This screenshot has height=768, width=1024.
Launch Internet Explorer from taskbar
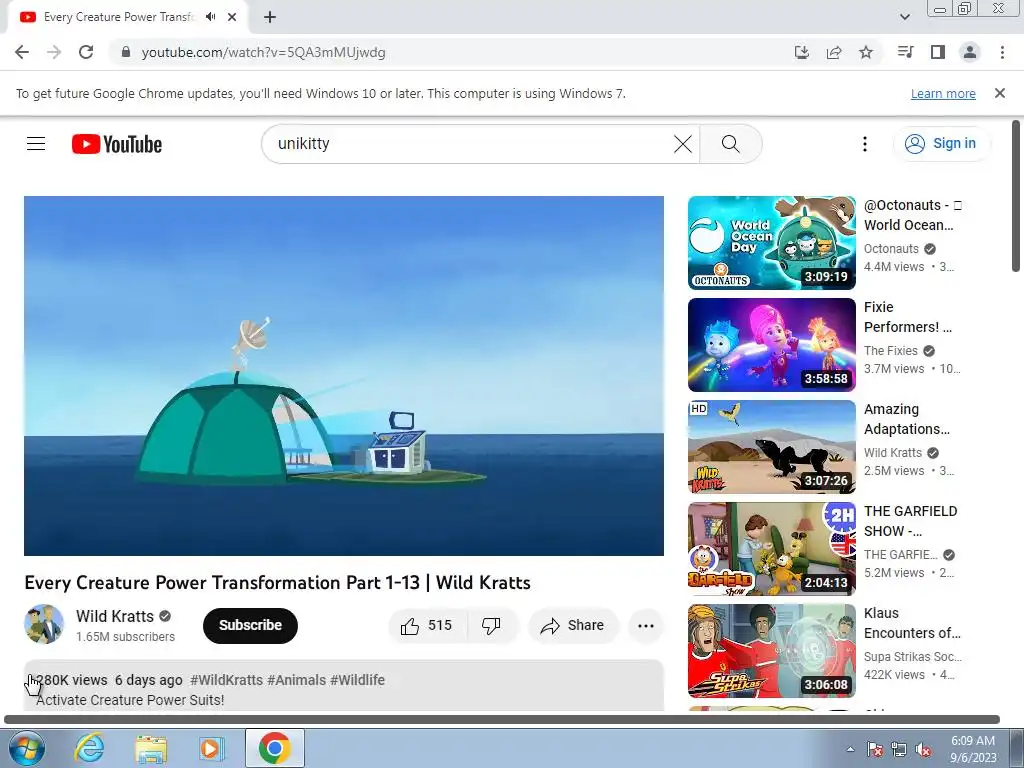89,748
